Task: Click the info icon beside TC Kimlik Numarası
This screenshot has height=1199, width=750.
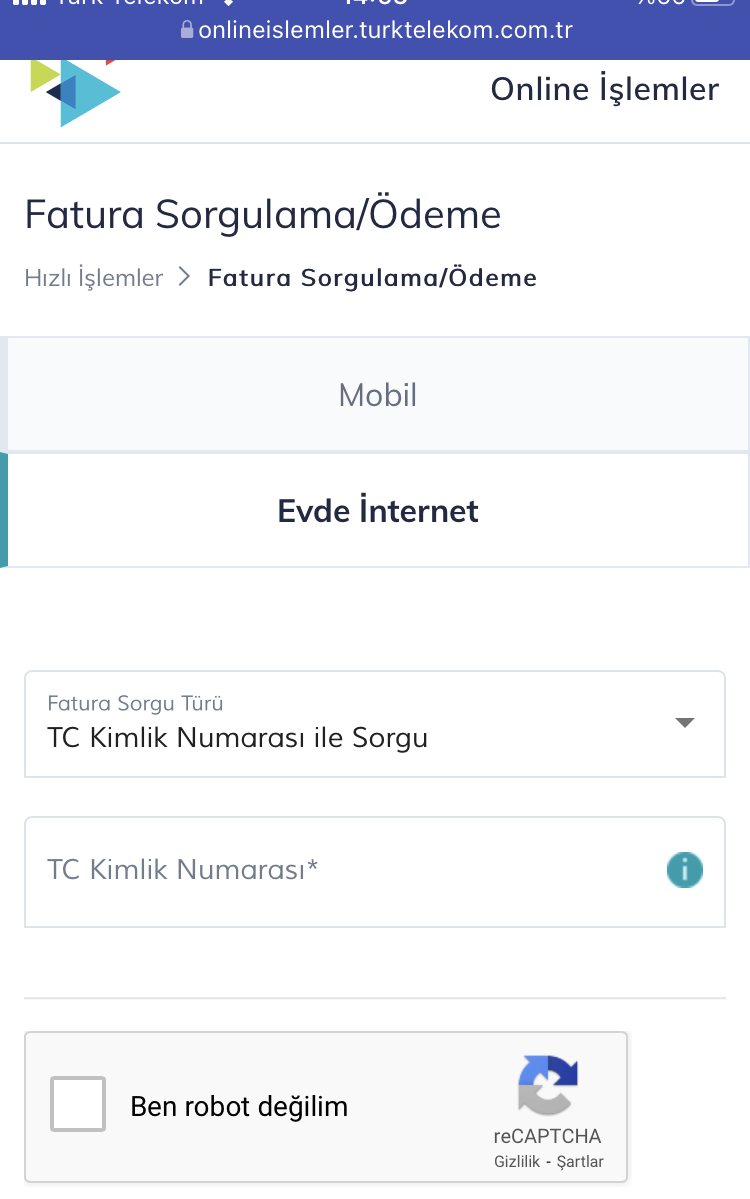Action: [685, 870]
